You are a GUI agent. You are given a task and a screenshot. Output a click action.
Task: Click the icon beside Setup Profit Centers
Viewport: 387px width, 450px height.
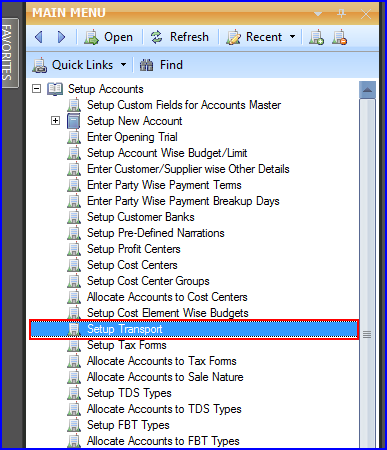click(74, 249)
